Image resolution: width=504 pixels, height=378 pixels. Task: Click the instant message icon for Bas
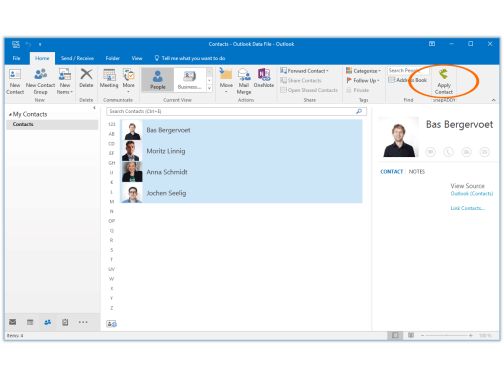[430, 152]
